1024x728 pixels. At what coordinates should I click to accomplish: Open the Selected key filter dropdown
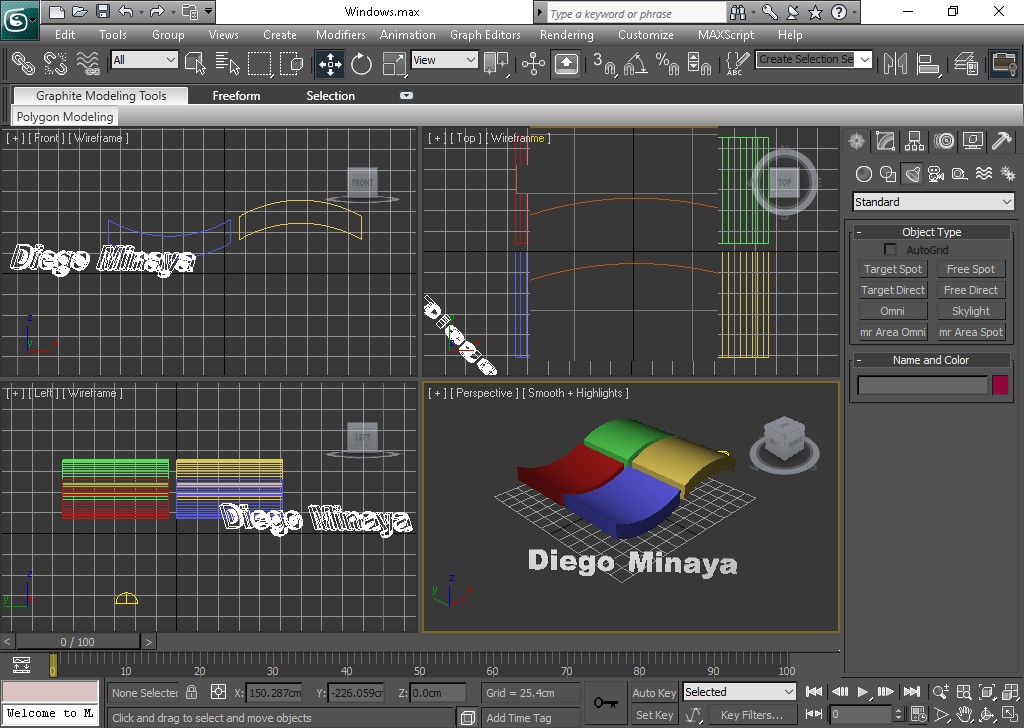[x=739, y=691]
